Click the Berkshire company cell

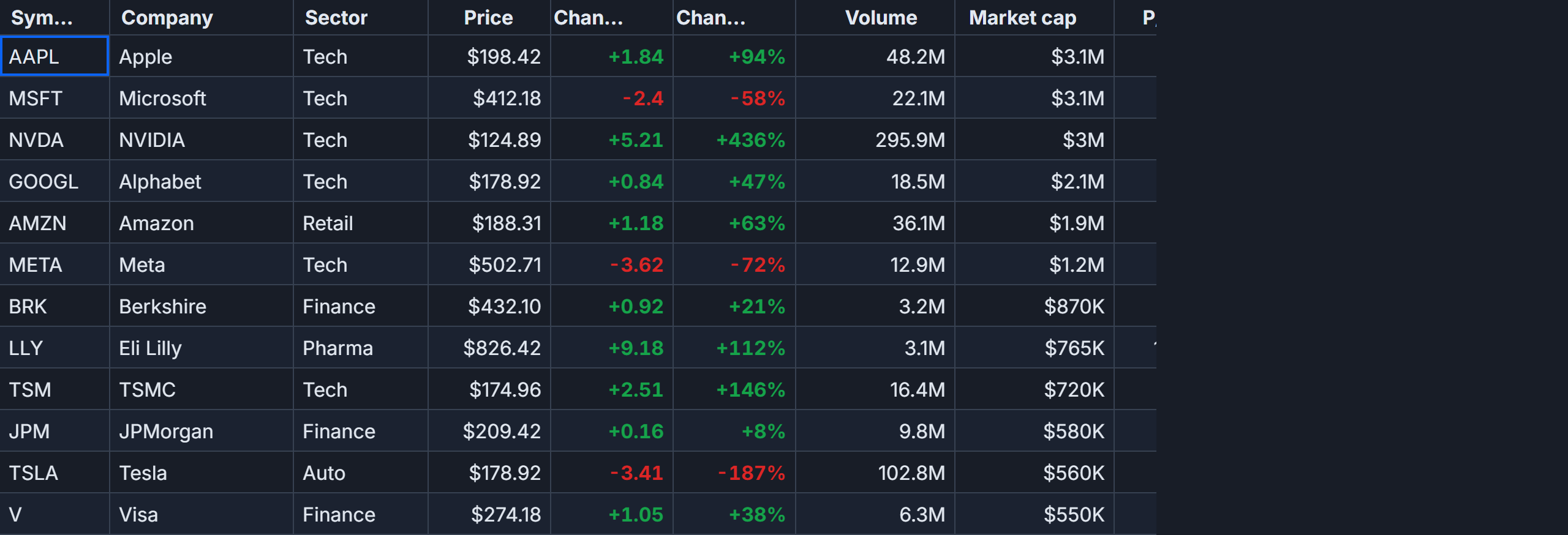pos(202,306)
